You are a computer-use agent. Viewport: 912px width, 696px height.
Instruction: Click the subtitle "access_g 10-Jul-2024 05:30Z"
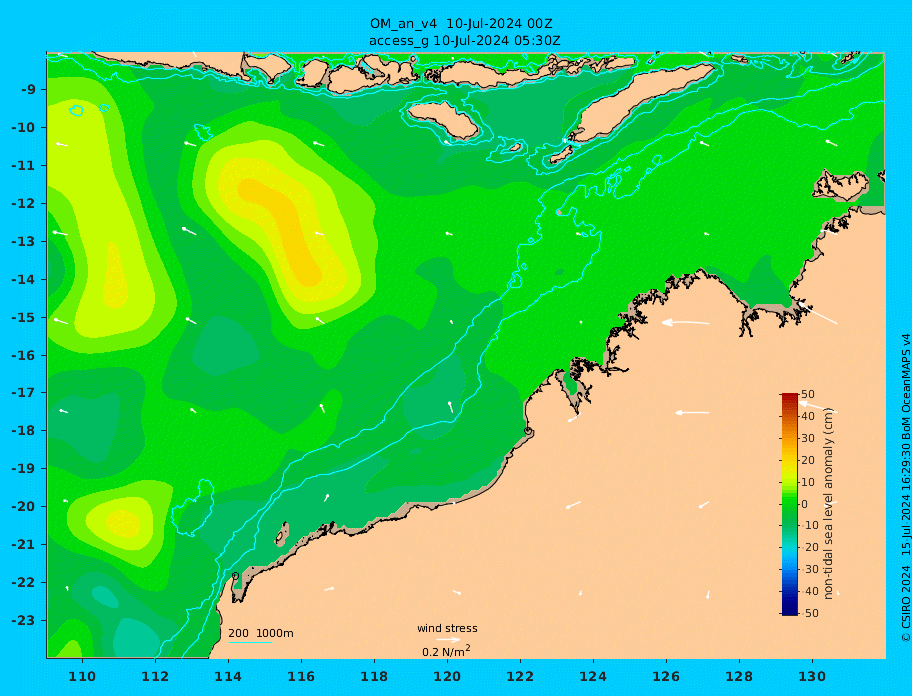click(465, 41)
